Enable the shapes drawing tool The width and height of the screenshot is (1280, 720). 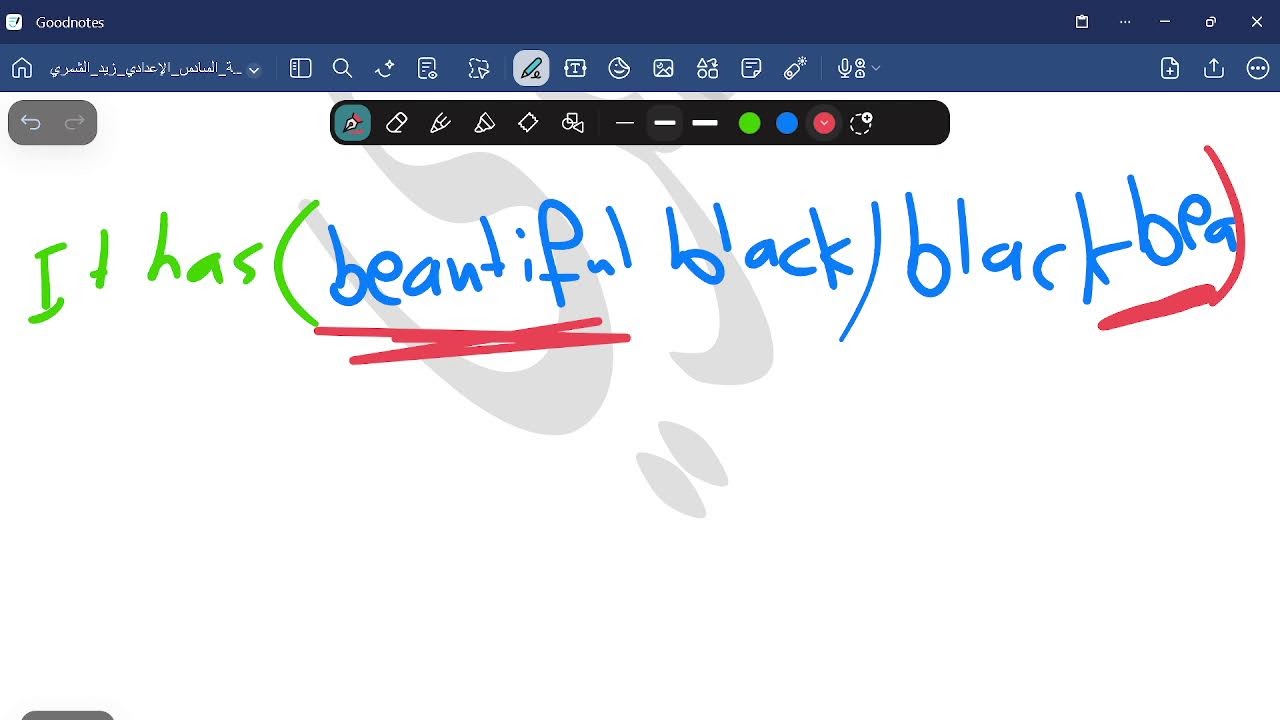point(573,123)
